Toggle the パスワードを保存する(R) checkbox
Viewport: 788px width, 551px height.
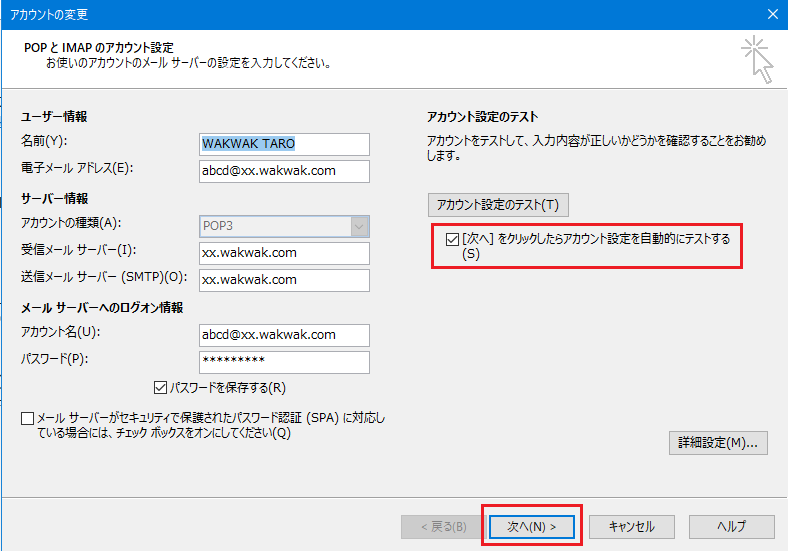pyautogui.click(x=160, y=388)
